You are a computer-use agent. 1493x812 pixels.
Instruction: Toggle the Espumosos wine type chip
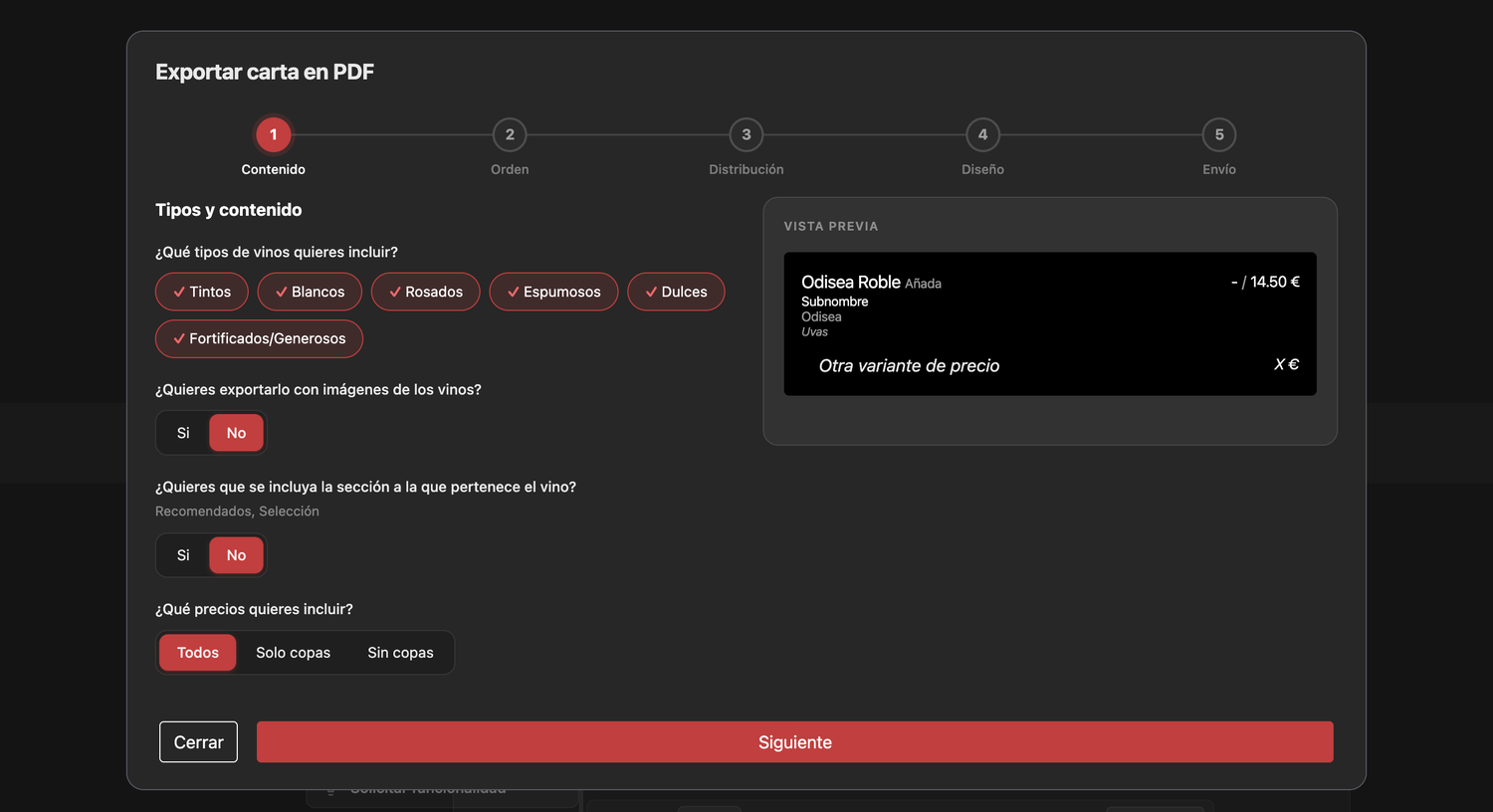(553, 292)
